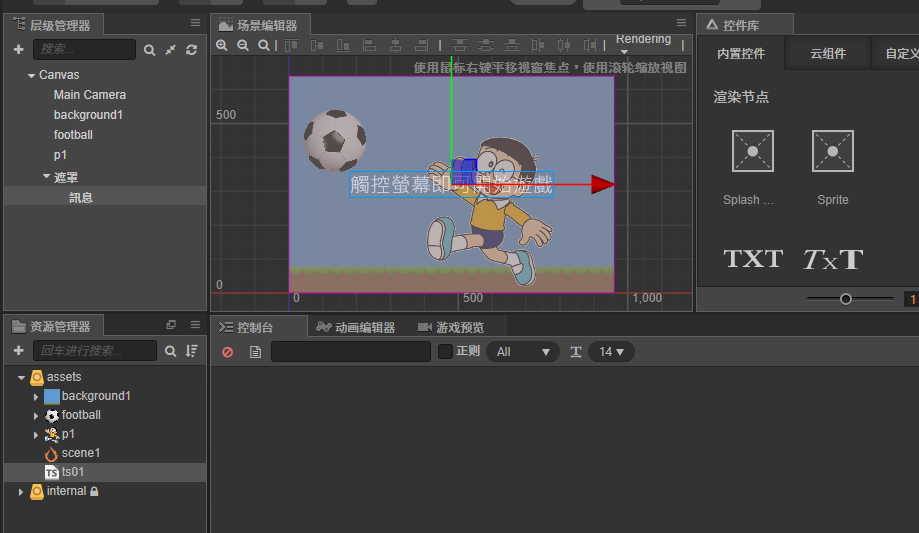Zoom out the scene editor view

click(243, 45)
